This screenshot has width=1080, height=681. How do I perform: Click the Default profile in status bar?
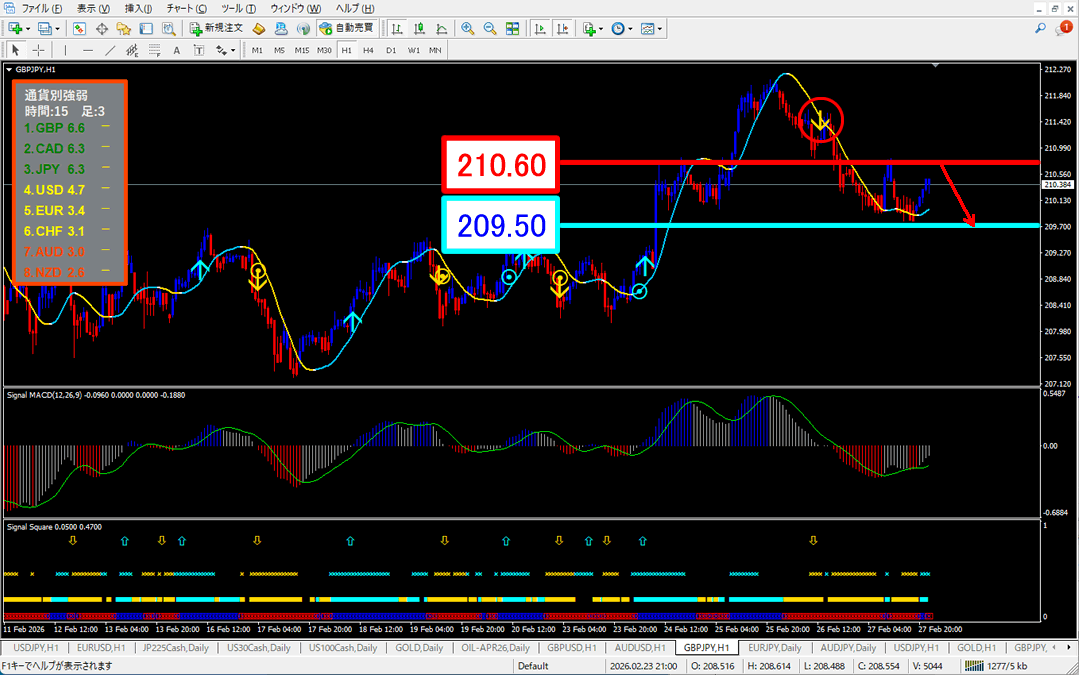tap(533, 666)
